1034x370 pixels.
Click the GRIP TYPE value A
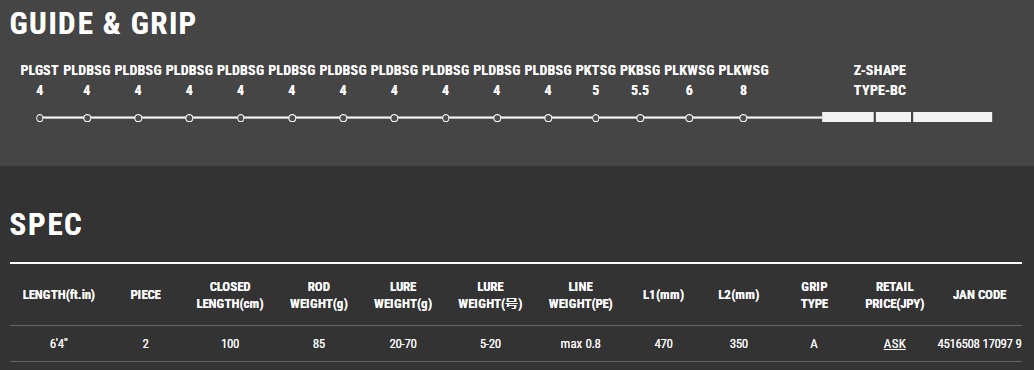[814, 344]
